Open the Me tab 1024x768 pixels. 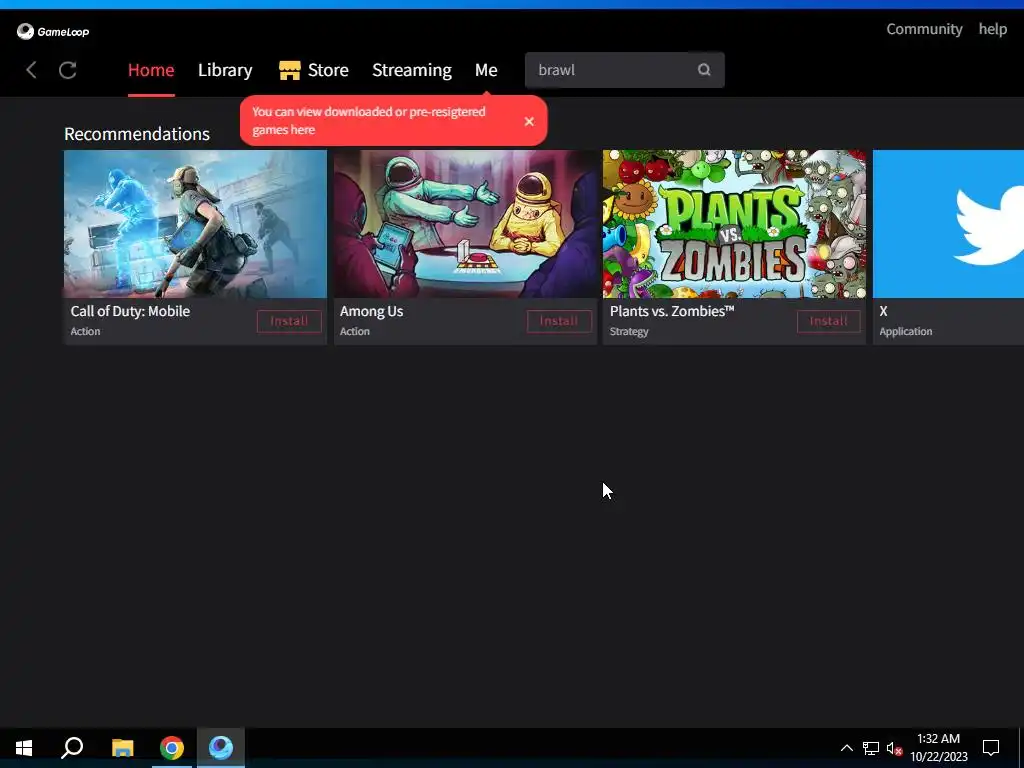486,70
